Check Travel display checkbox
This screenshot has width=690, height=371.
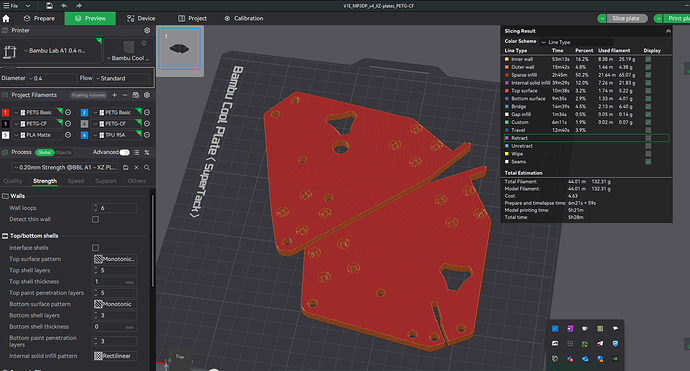point(648,130)
